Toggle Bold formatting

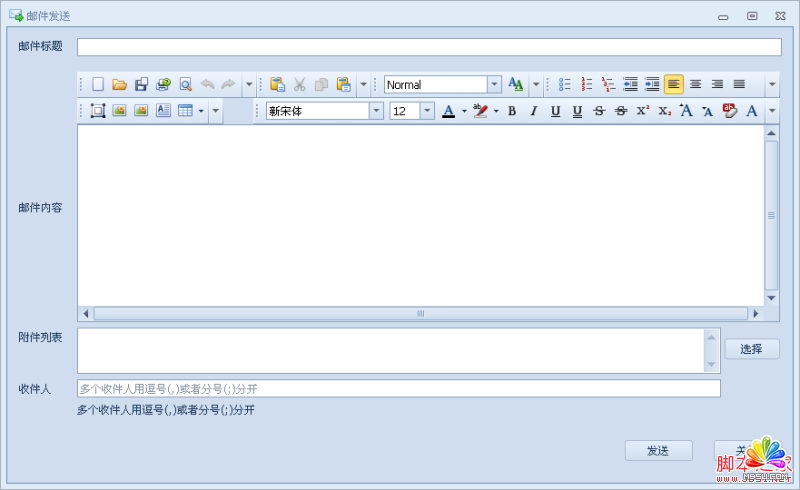(512, 111)
